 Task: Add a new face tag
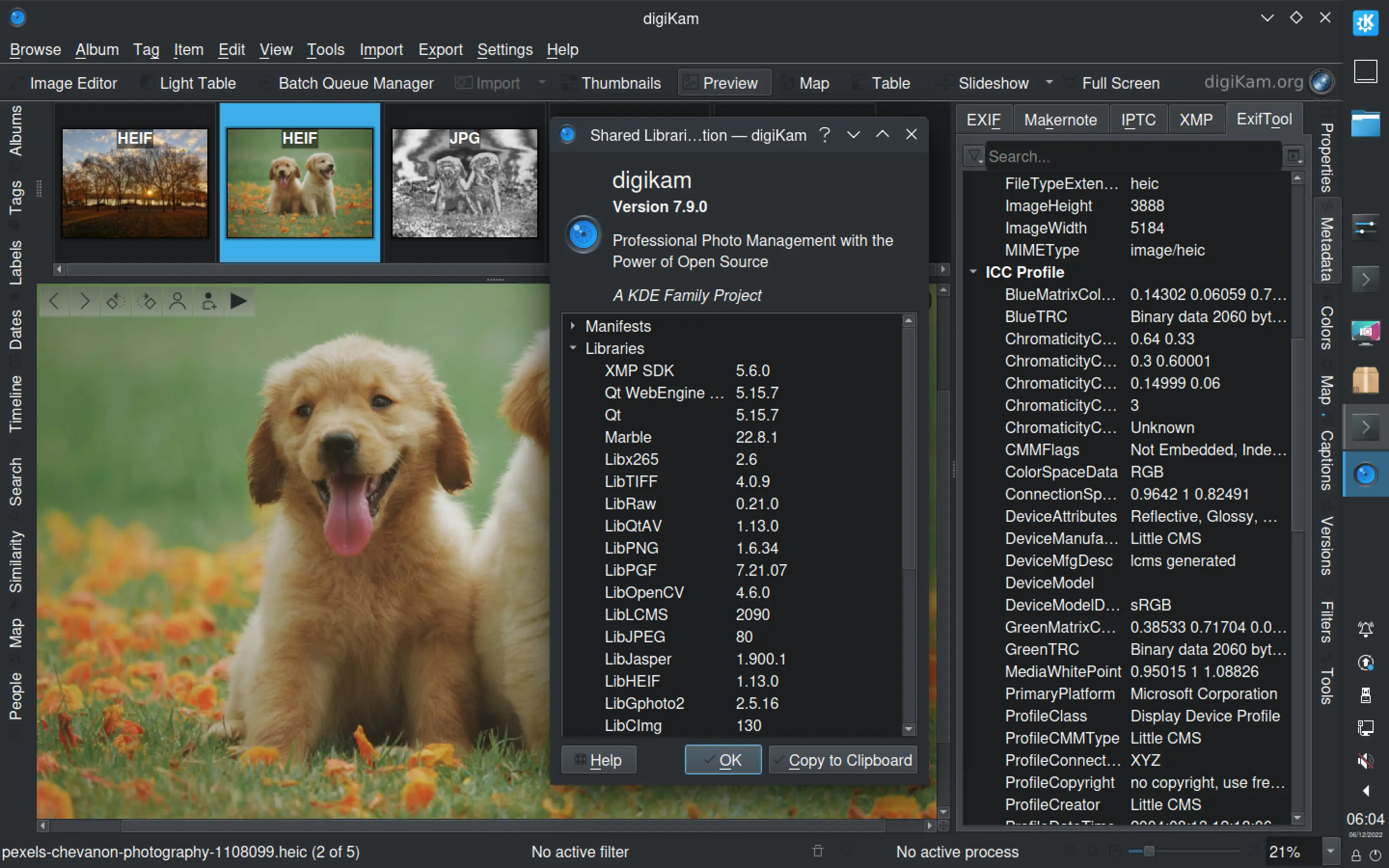[x=208, y=300]
